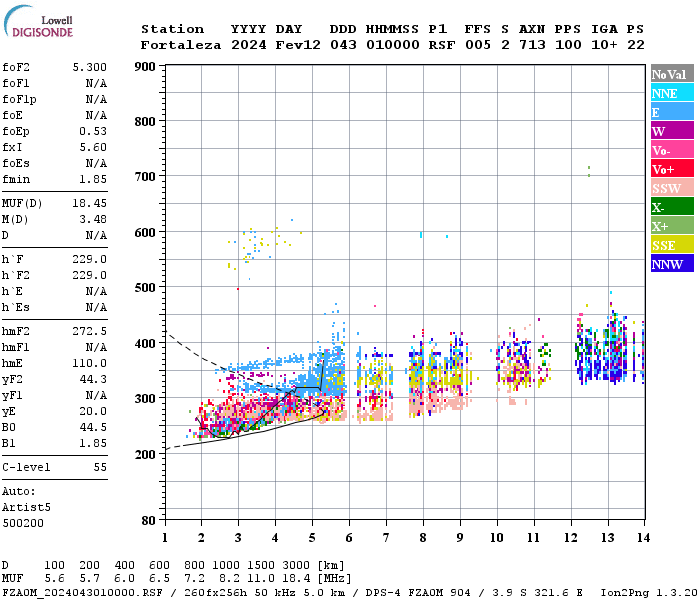The image size is (700, 600).
Task: Select the SSW salmon legend swatch
Action: 672,188
